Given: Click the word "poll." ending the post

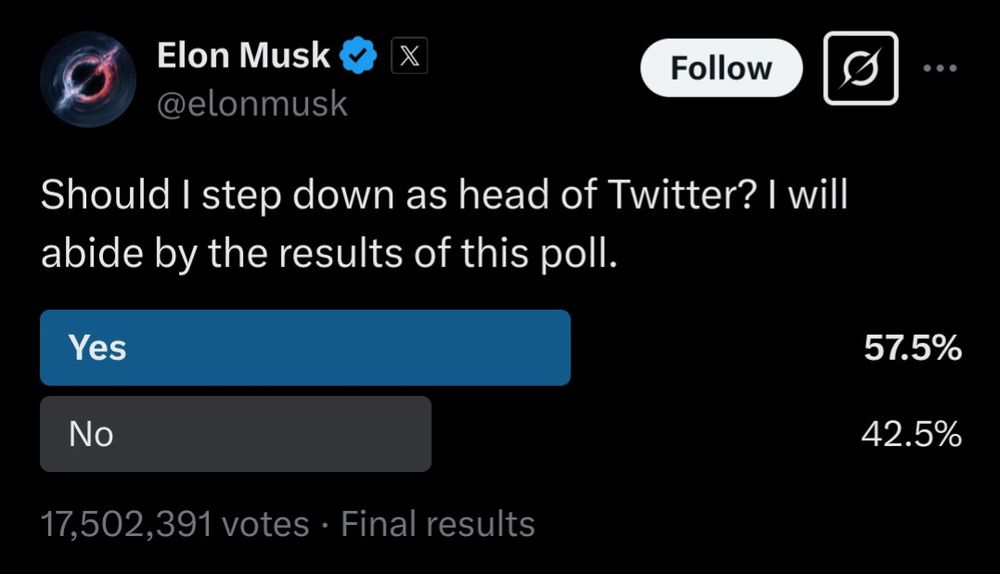Looking at the screenshot, I should click(579, 254).
